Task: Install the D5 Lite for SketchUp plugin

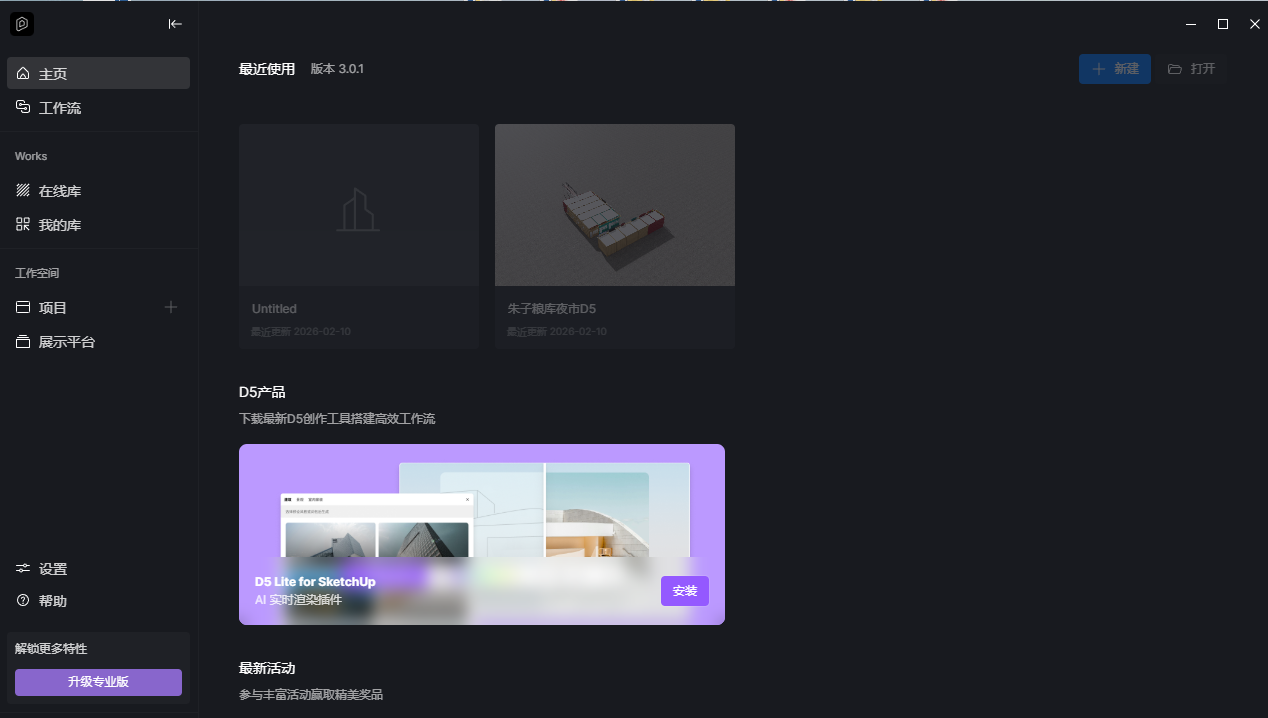Action: [684, 591]
